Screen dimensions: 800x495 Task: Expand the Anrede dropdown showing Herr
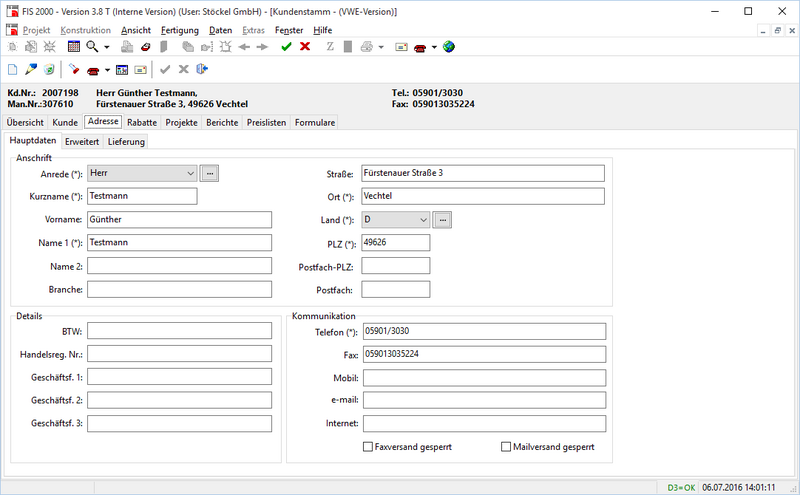coord(190,173)
